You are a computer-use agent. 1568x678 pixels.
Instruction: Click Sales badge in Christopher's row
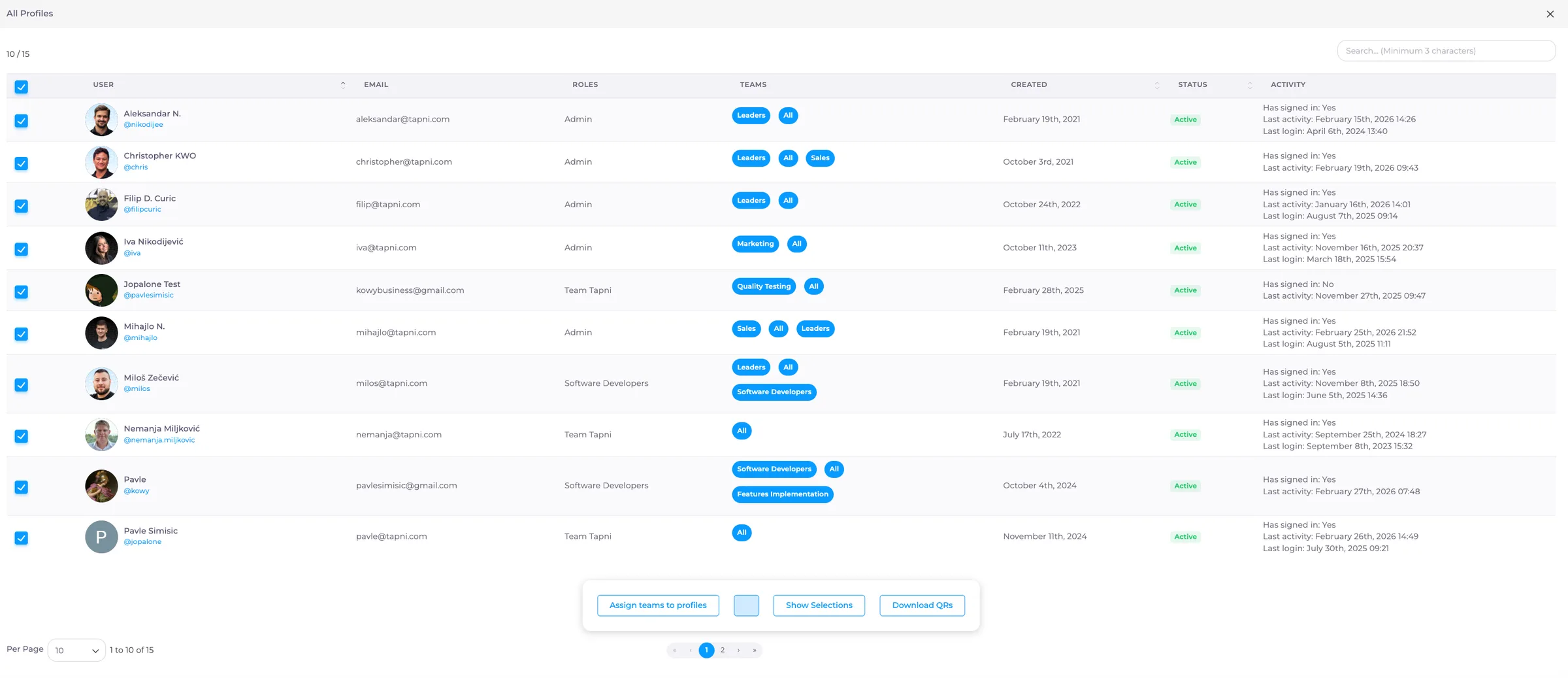[820, 158]
